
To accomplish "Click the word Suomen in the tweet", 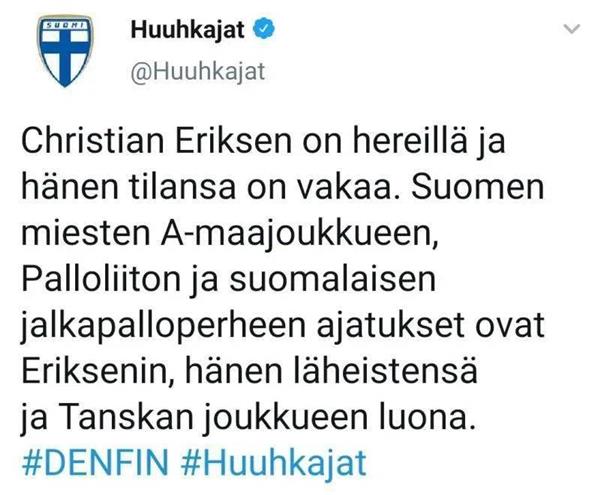I will point(478,187).
